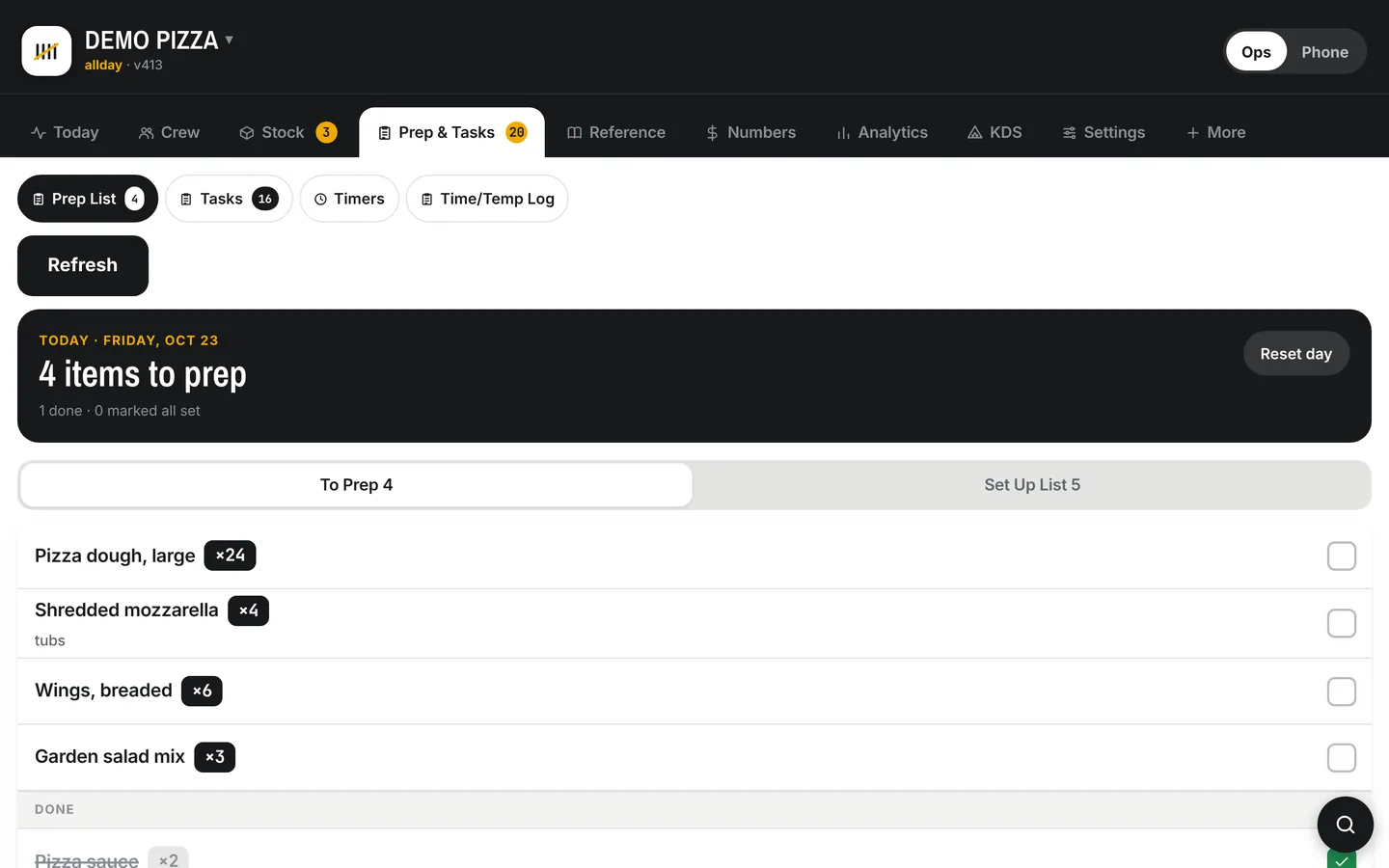
Task: Click the Timers clock icon
Action: [x=321, y=200]
